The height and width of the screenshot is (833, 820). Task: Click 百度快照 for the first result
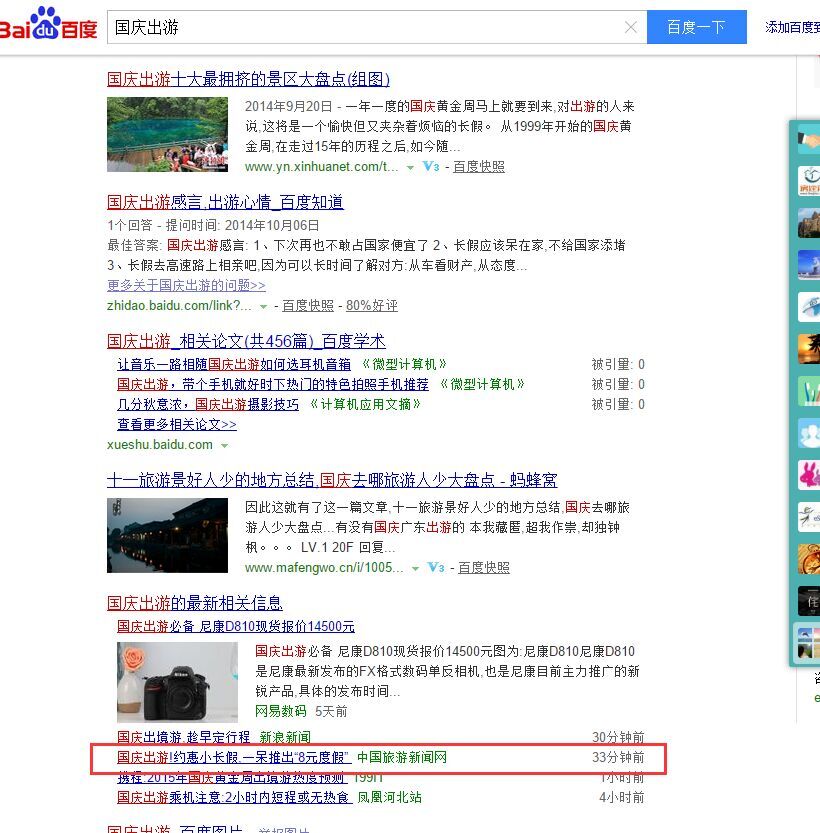point(478,167)
